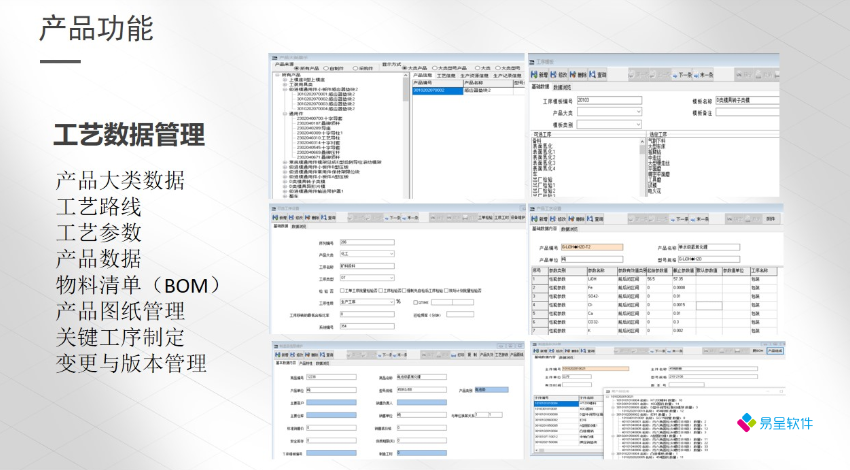The image size is (850, 470).
Task: Tick first checkbox in 检验否 row of 工序设置
Action: pyautogui.click(x=342, y=291)
